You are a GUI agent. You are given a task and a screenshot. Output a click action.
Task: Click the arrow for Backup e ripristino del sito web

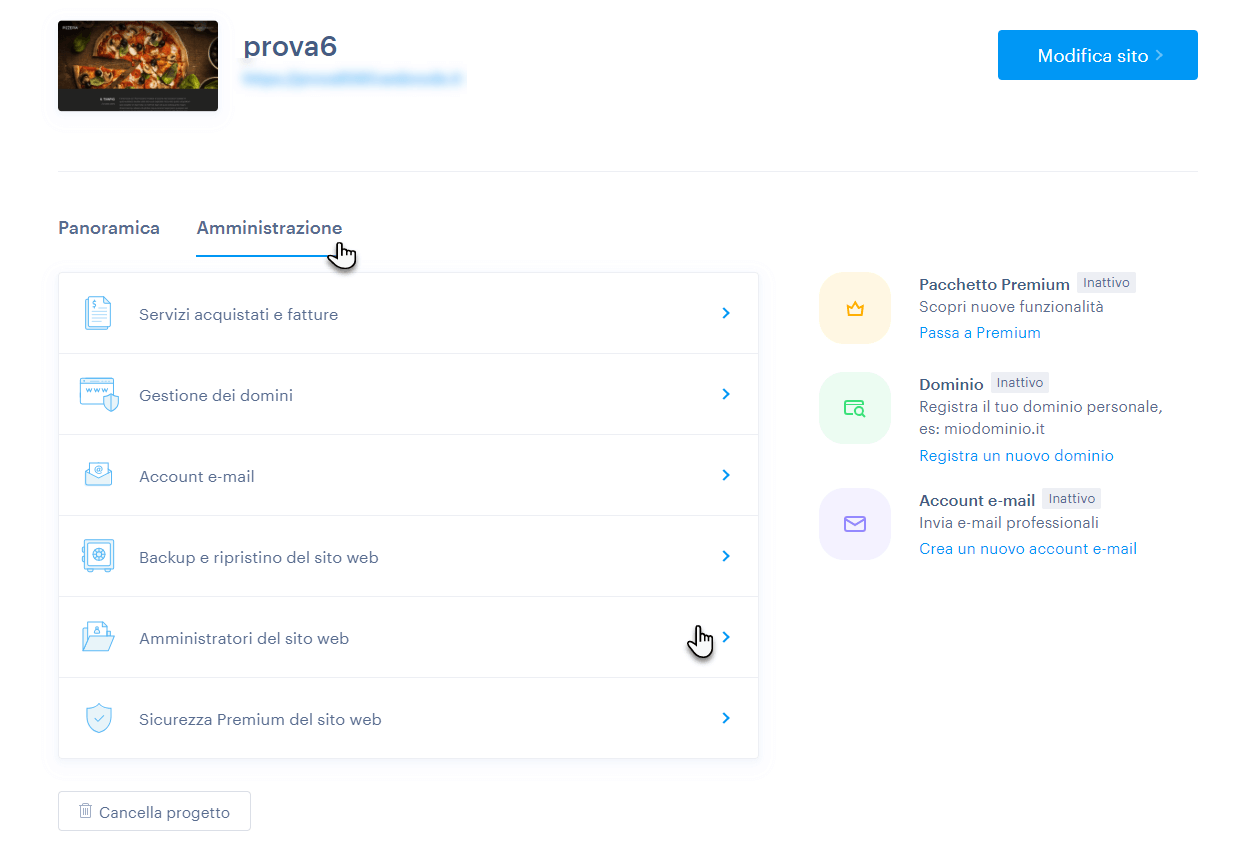[727, 556]
